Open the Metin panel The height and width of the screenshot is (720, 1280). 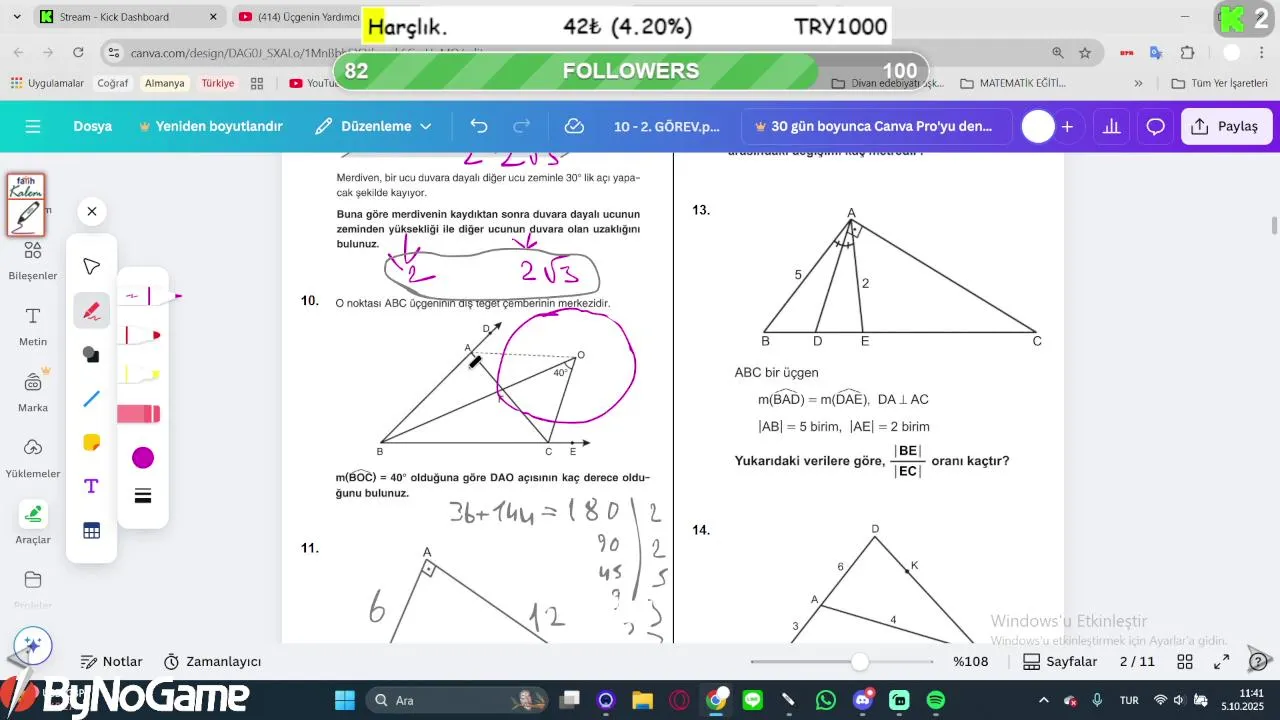(x=33, y=327)
